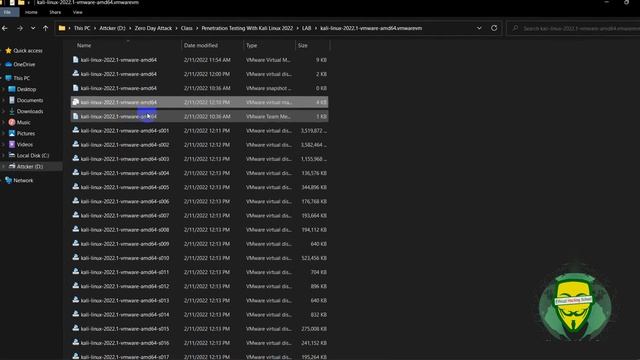The height and width of the screenshot is (360, 640).
Task: Click disk icon for amd64-s005 file
Action: (76, 187)
